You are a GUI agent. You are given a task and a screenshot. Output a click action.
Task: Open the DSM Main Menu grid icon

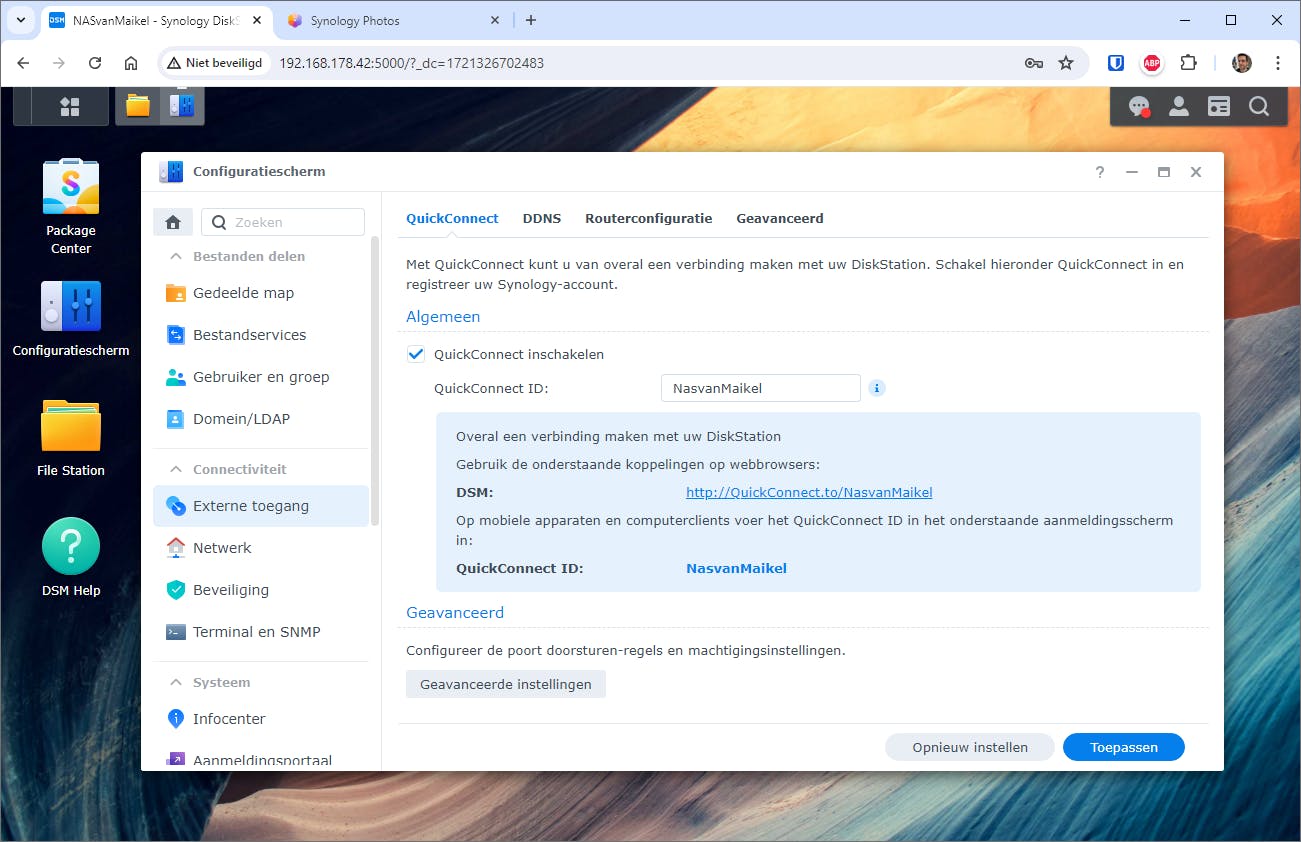[x=70, y=106]
